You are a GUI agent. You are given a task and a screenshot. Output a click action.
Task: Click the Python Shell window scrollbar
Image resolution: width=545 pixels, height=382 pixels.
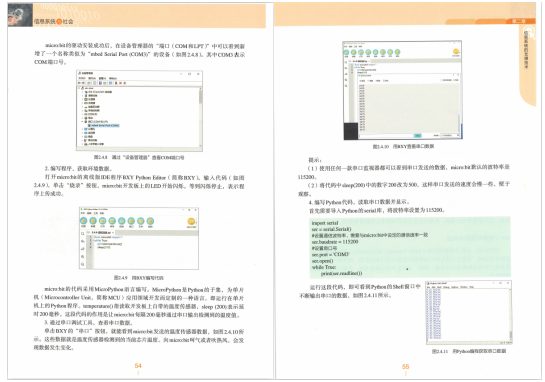510,314
